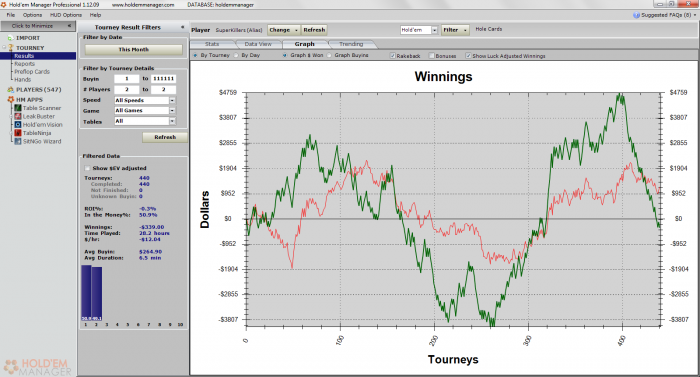700x377 pixels.
Task: Collapse sidebar with Click to Minimize
Action: click(x=38, y=26)
